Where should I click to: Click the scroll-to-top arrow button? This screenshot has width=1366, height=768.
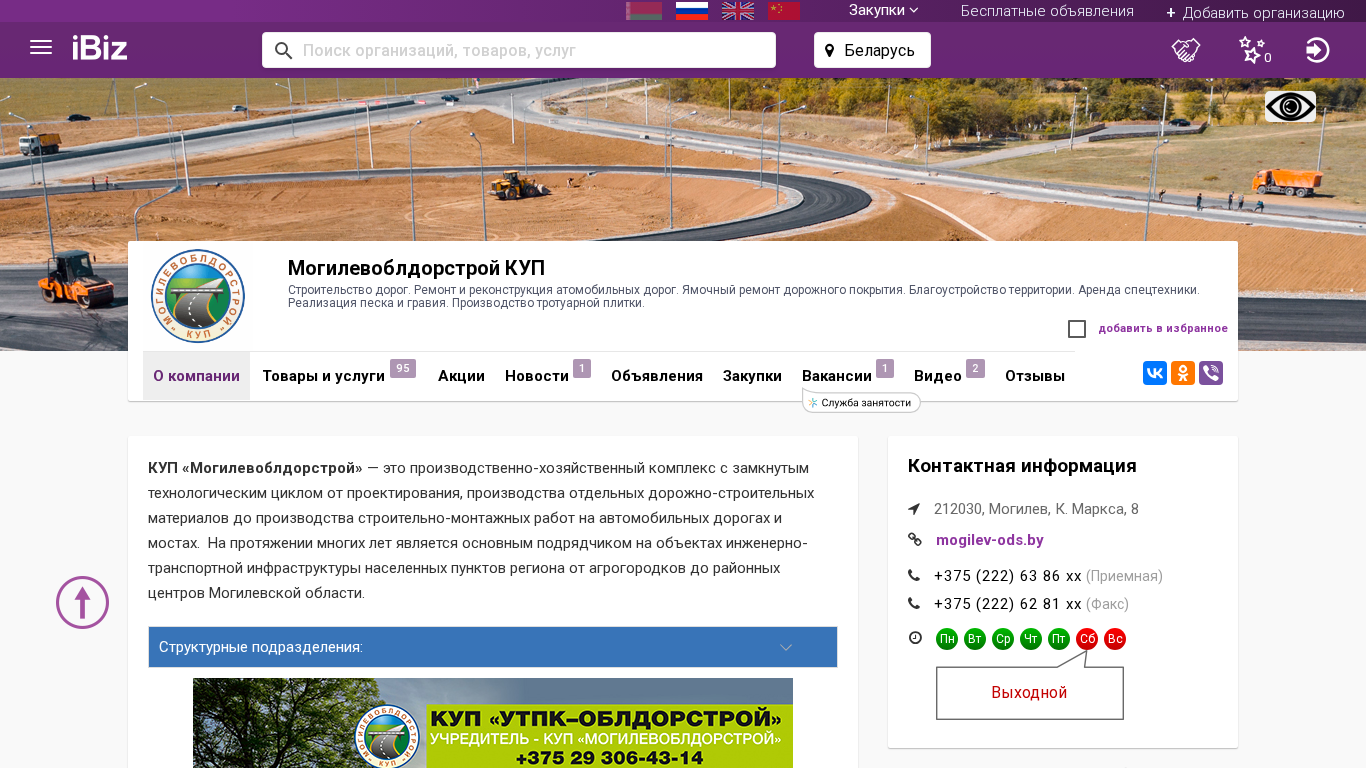[x=82, y=602]
